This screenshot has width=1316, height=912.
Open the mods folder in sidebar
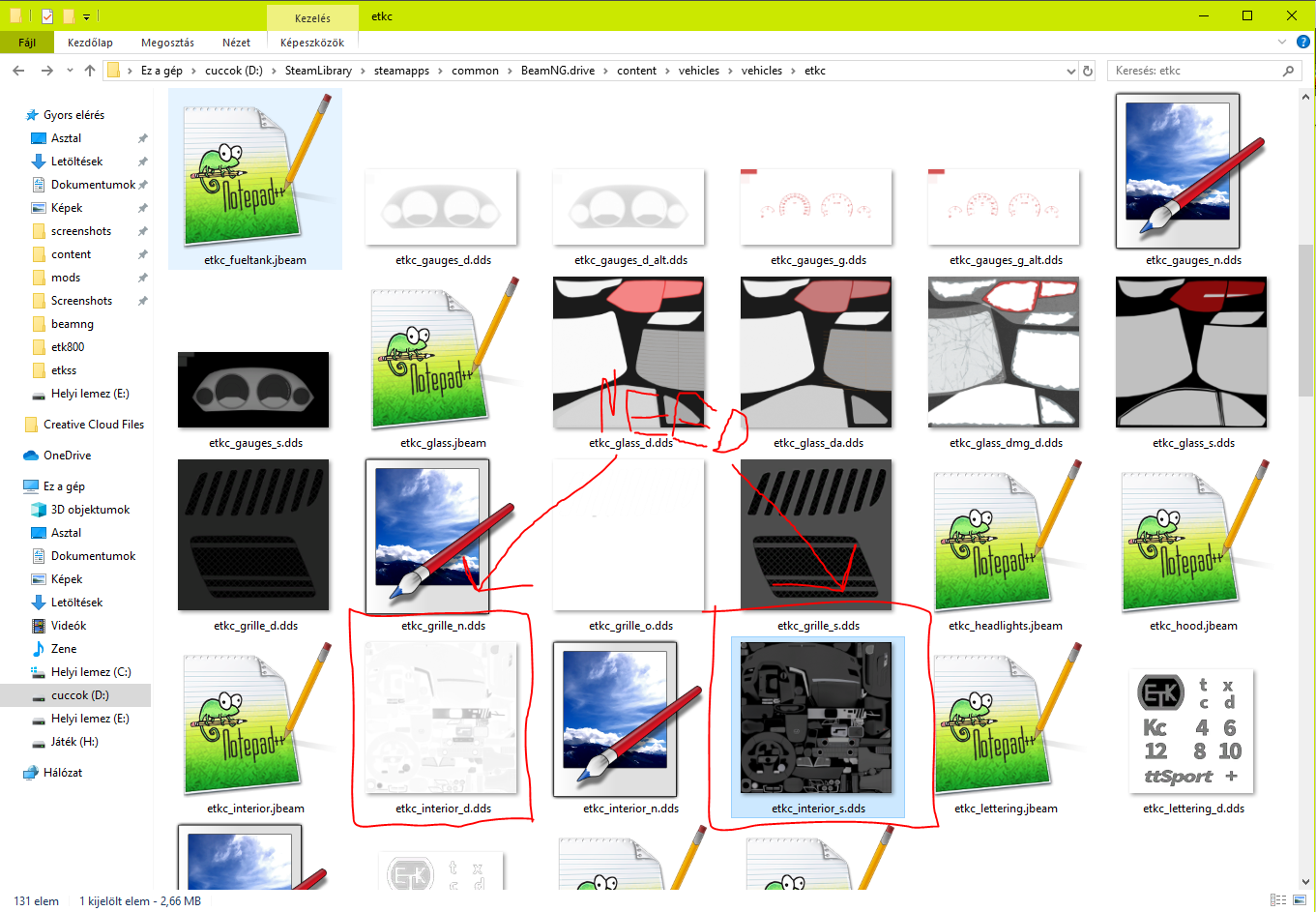point(66,278)
